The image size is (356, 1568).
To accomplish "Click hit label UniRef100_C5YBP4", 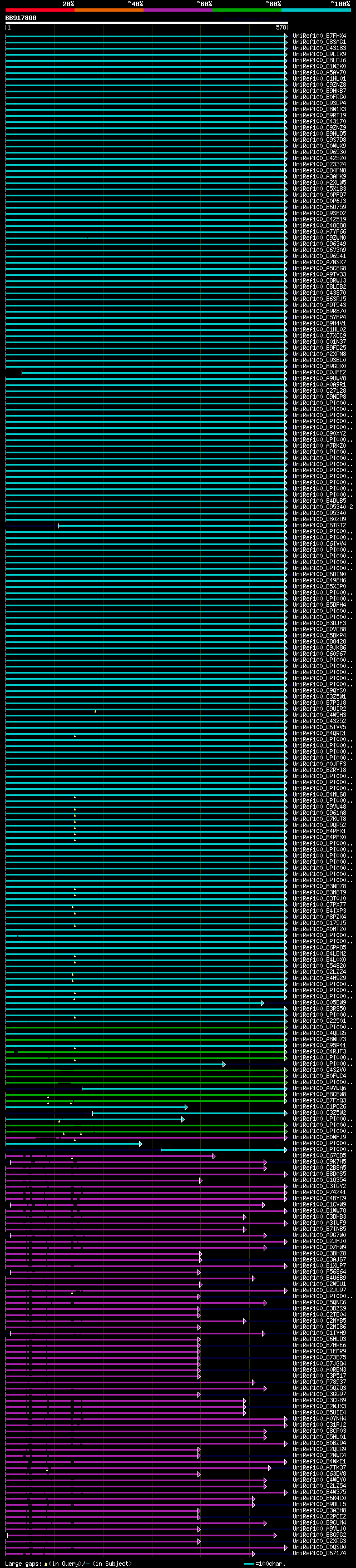I will pyautogui.click(x=319, y=317).
